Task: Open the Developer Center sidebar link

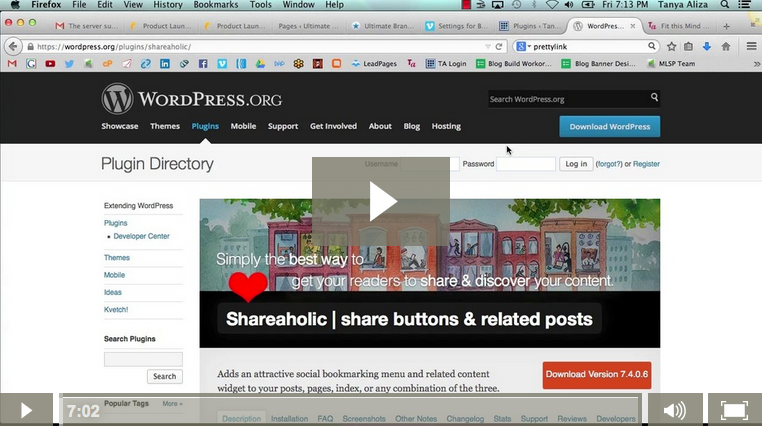Action: point(141,236)
